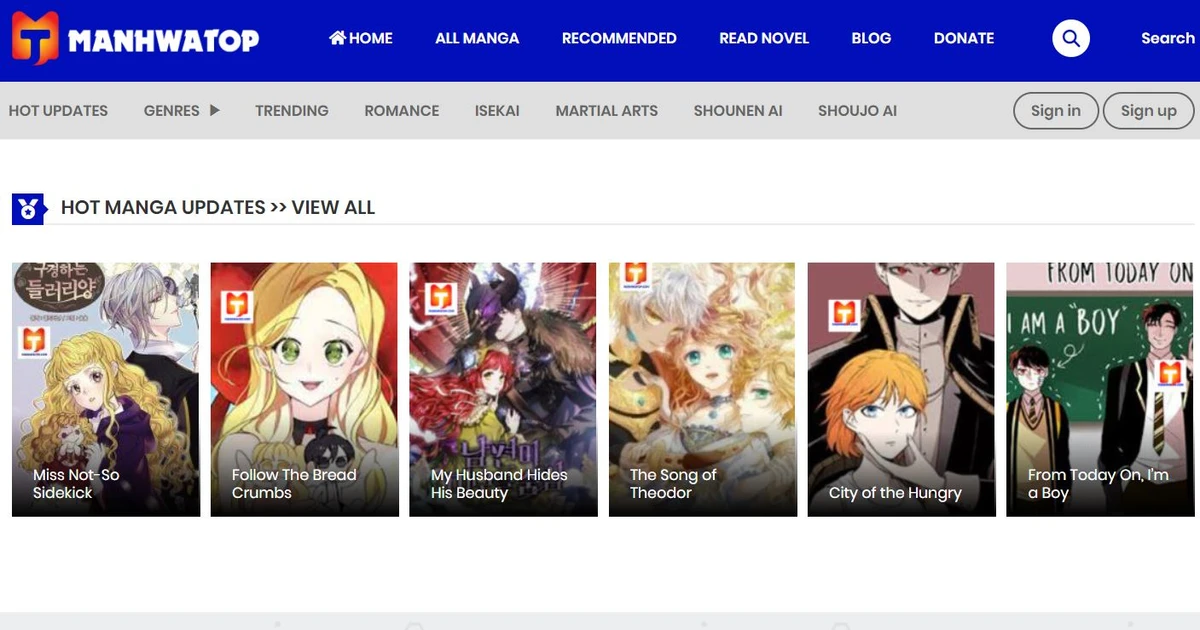The height and width of the screenshot is (630, 1200).
Task: Click the trophy icon next to Hot Manga Updates
Action: coord(29,207)
